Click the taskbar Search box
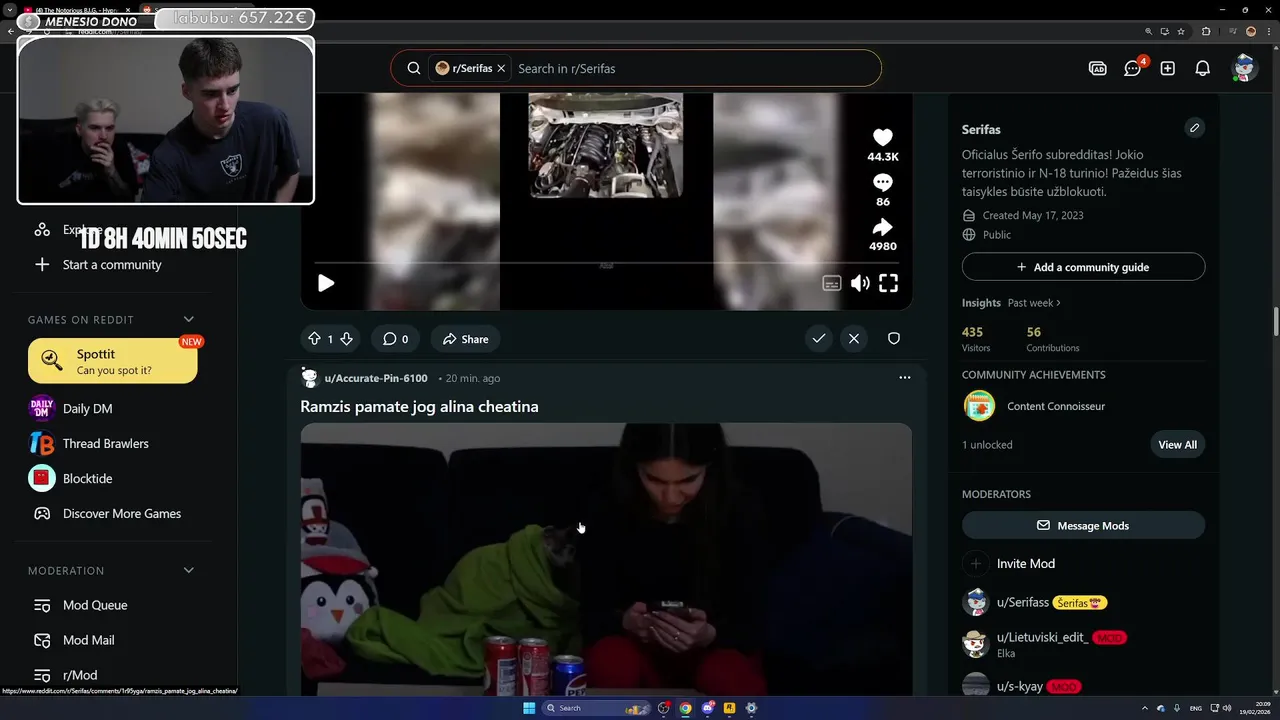The width and height of the screenshot is (1280, 720). pyautogui.click(x=594, y=708)
